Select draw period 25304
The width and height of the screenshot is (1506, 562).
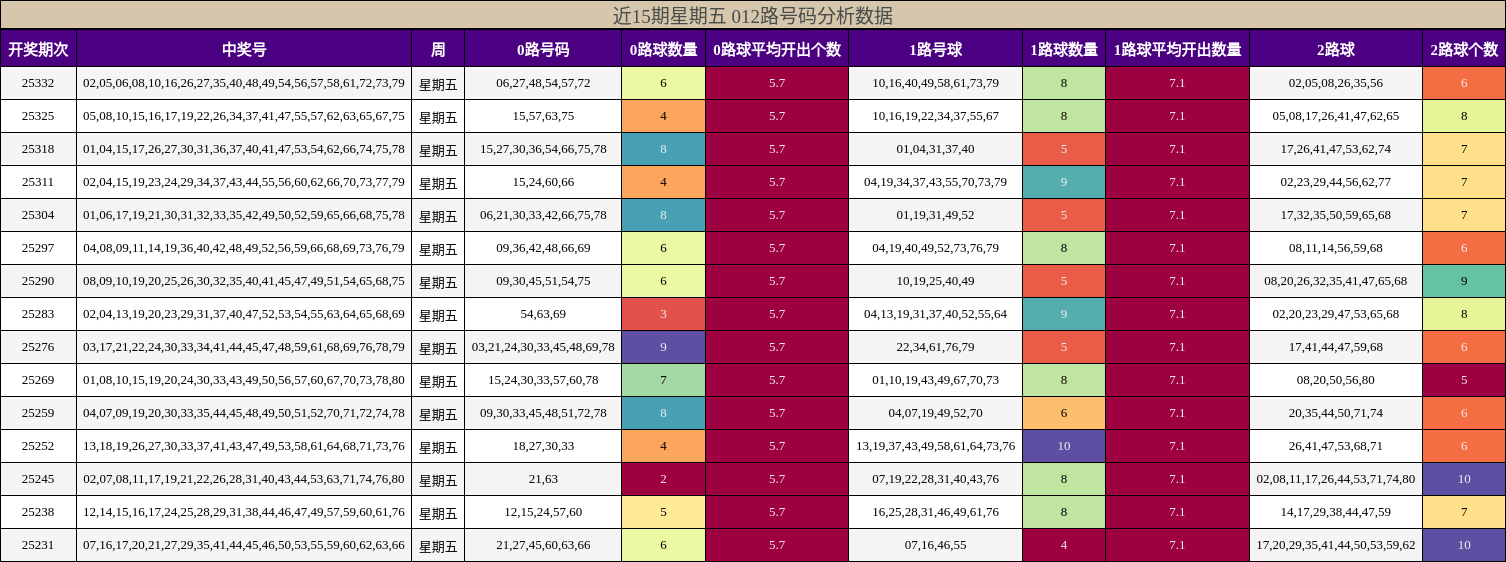[x=38, y=215]
